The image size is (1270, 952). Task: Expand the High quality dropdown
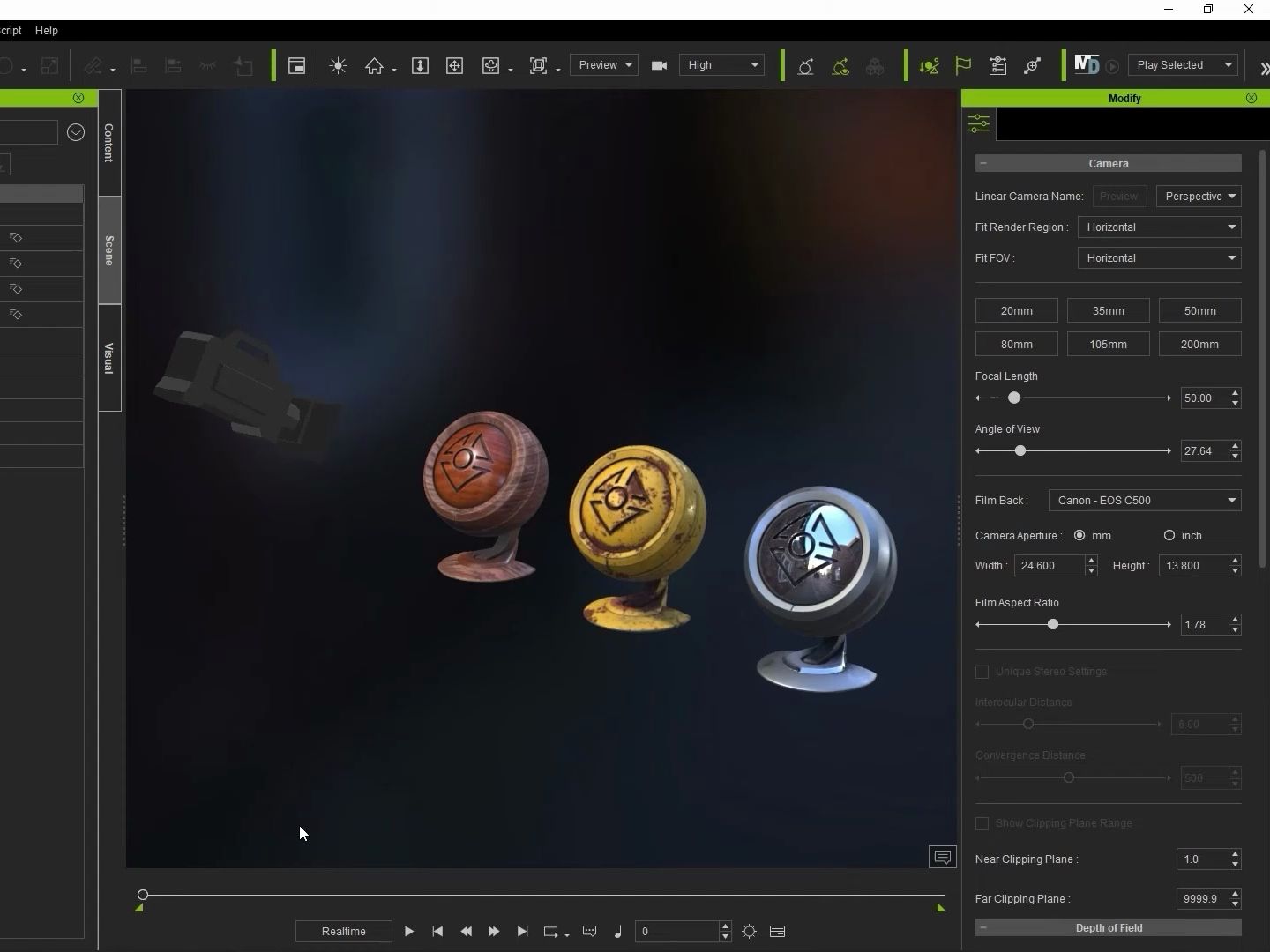pos(721,65)
